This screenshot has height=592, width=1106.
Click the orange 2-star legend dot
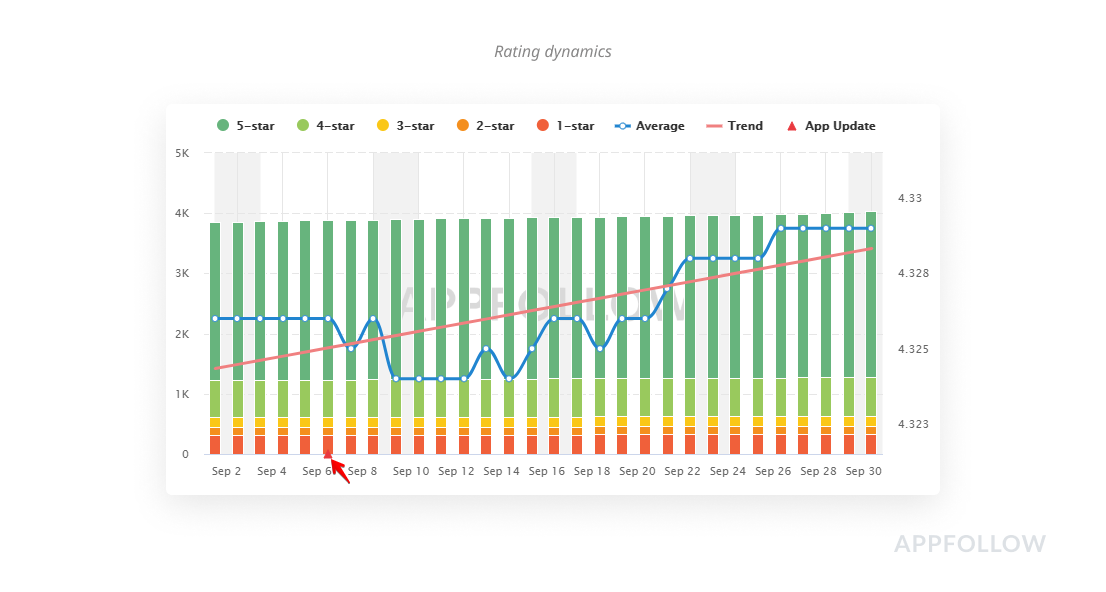tap(462, 126)
